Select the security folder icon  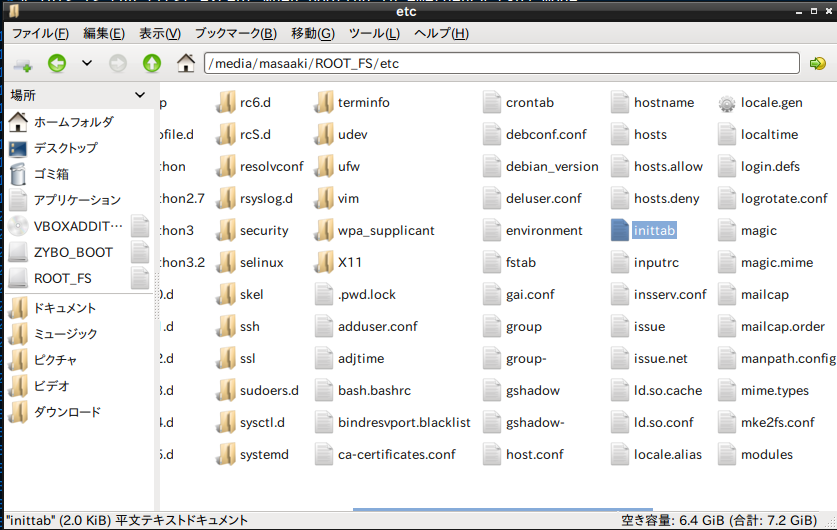pos(226,230)
